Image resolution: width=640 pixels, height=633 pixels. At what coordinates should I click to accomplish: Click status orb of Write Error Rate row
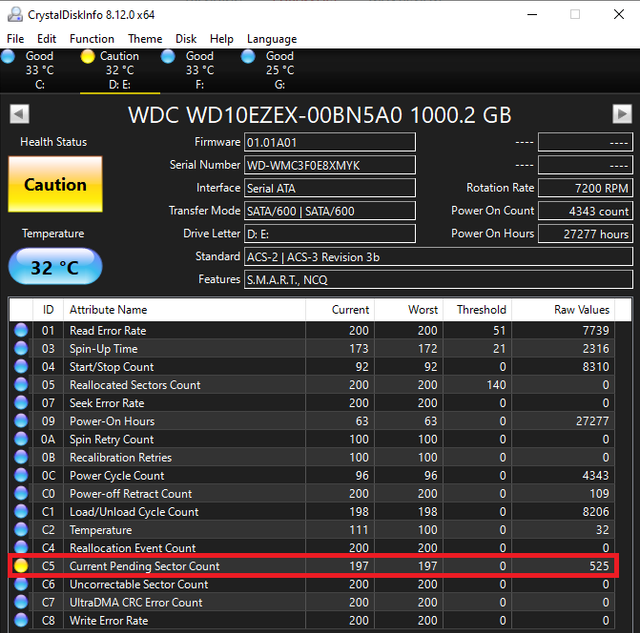(x=21, y=620)
